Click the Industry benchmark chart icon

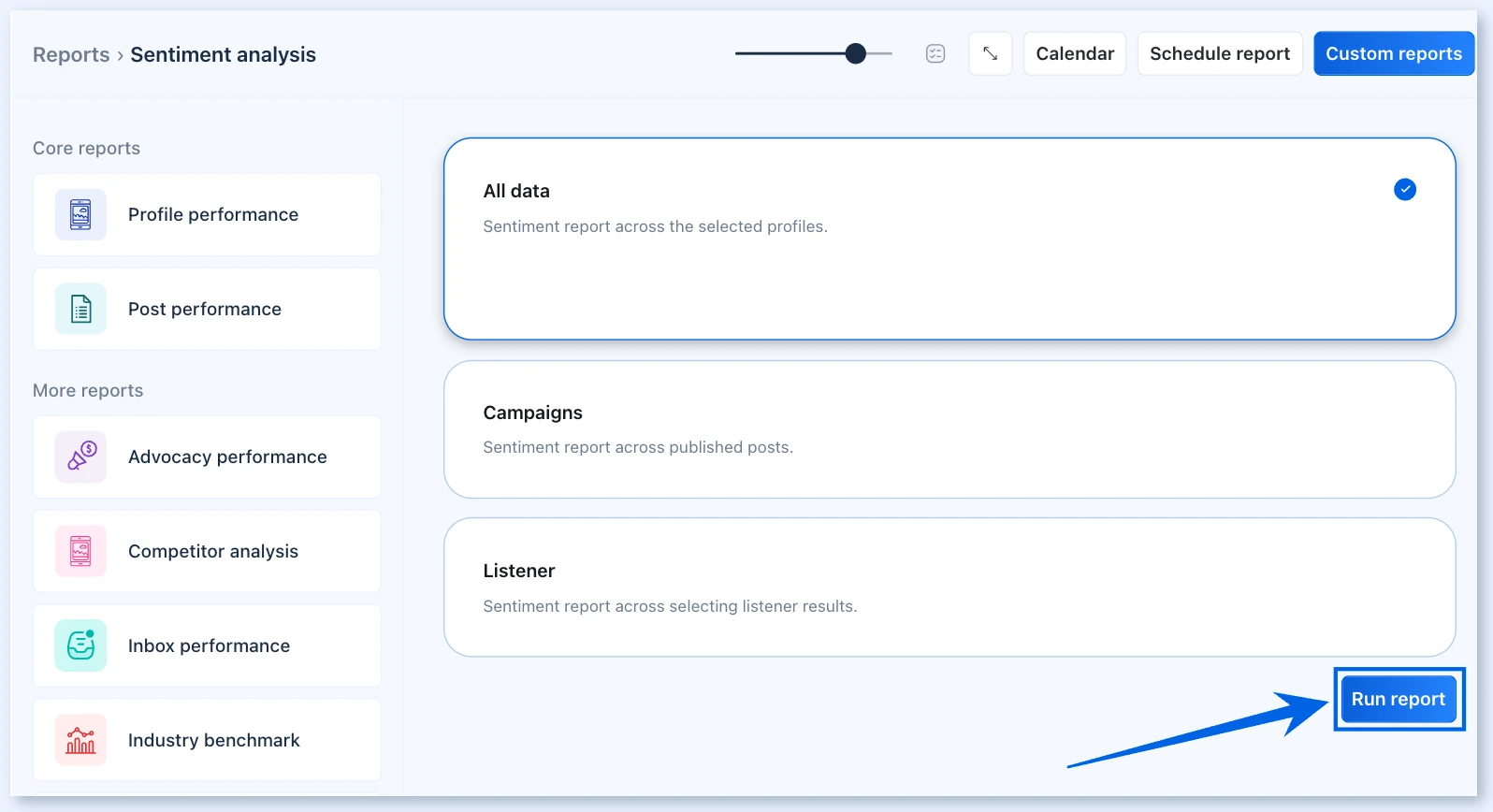80,740
